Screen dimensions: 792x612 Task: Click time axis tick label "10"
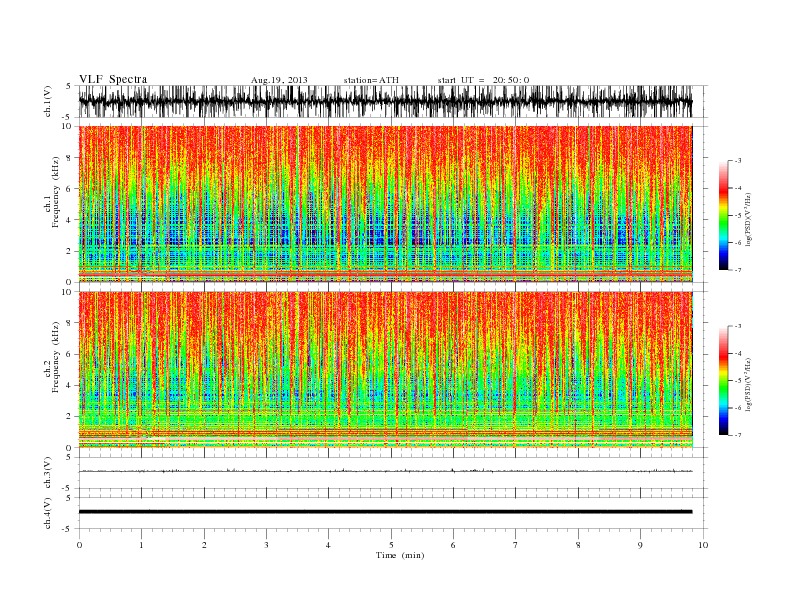pos(703,545)
